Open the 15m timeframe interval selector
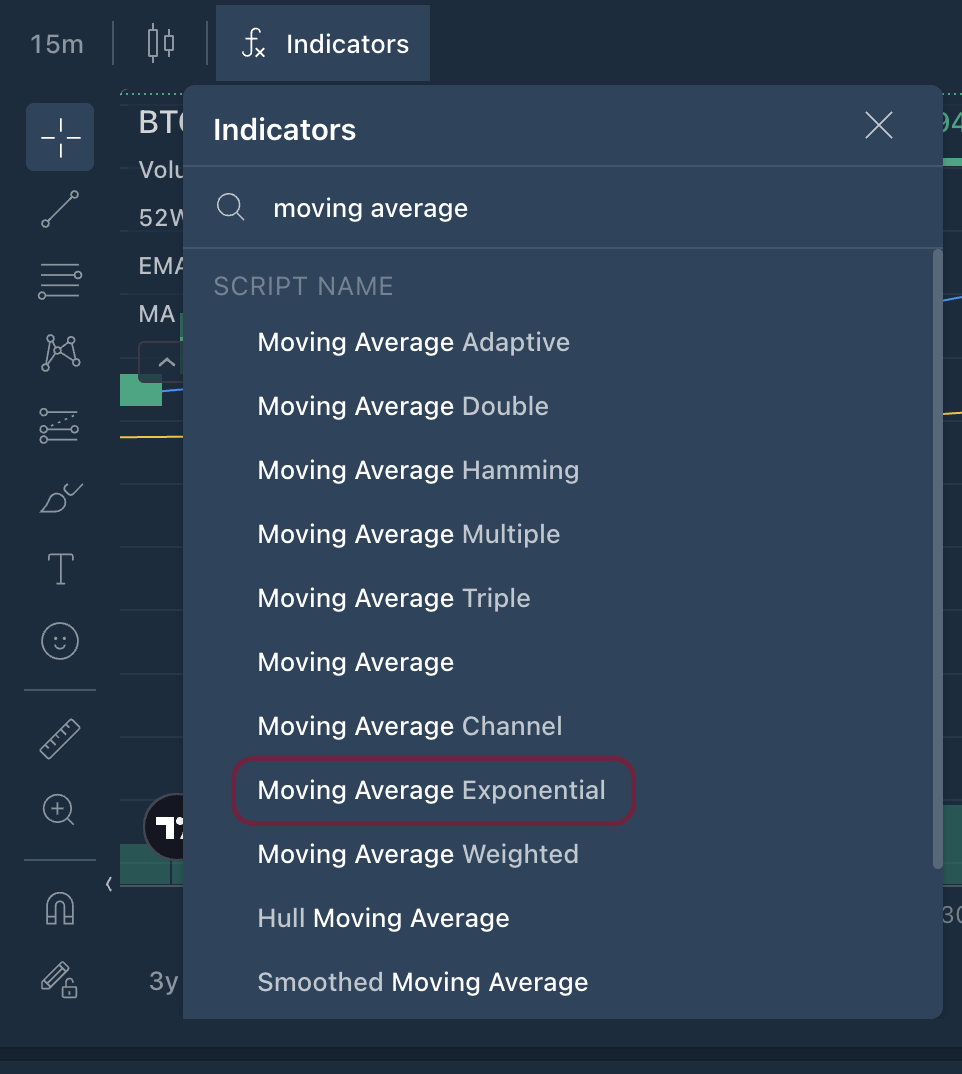 tap(57, 44)
